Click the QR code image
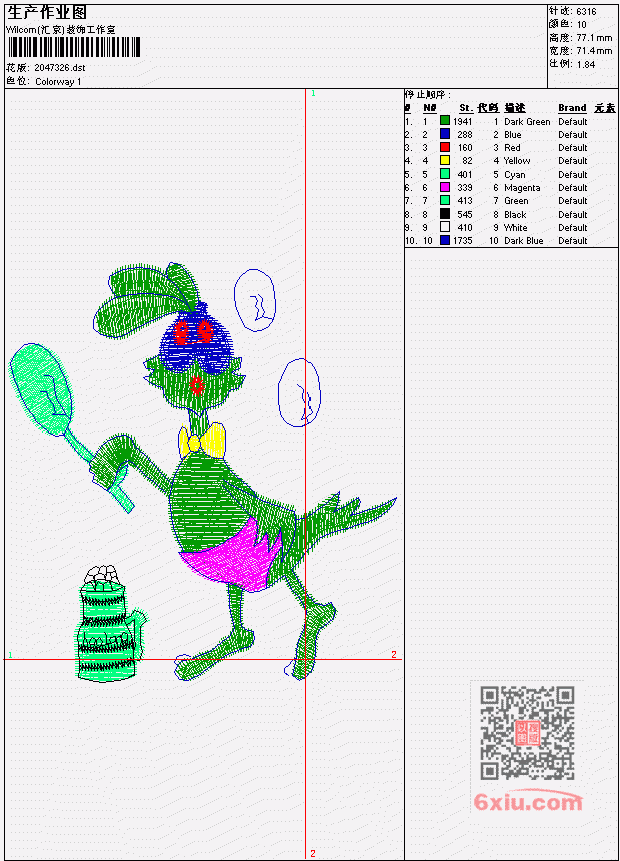This screenshot has width=620, height=861. pyautogui.click(x=527, y=733)
